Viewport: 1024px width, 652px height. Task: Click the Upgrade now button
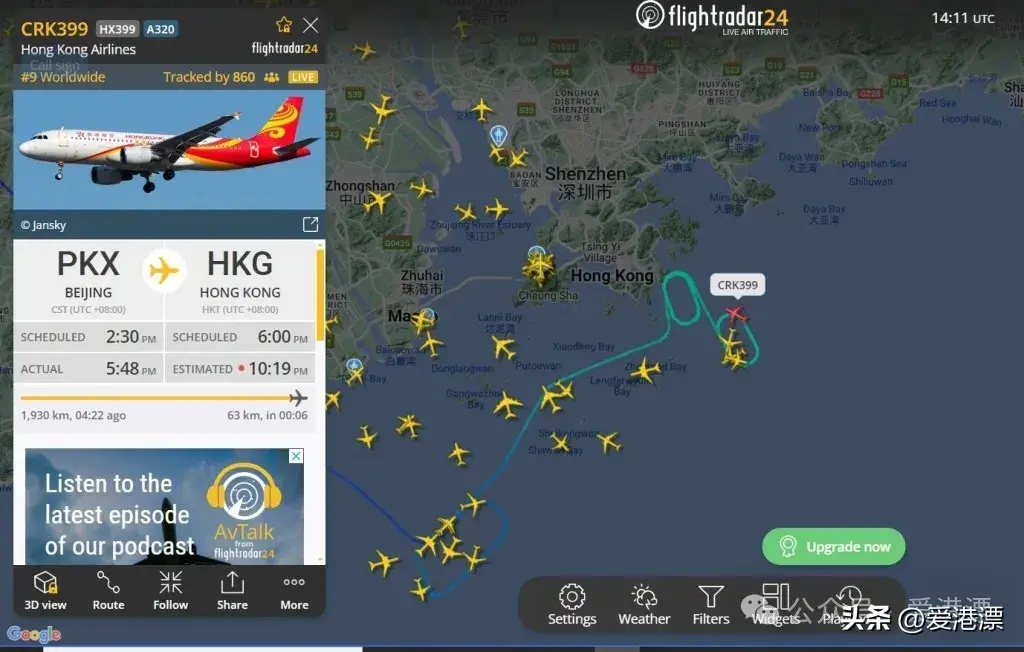[x=833, y=546]
